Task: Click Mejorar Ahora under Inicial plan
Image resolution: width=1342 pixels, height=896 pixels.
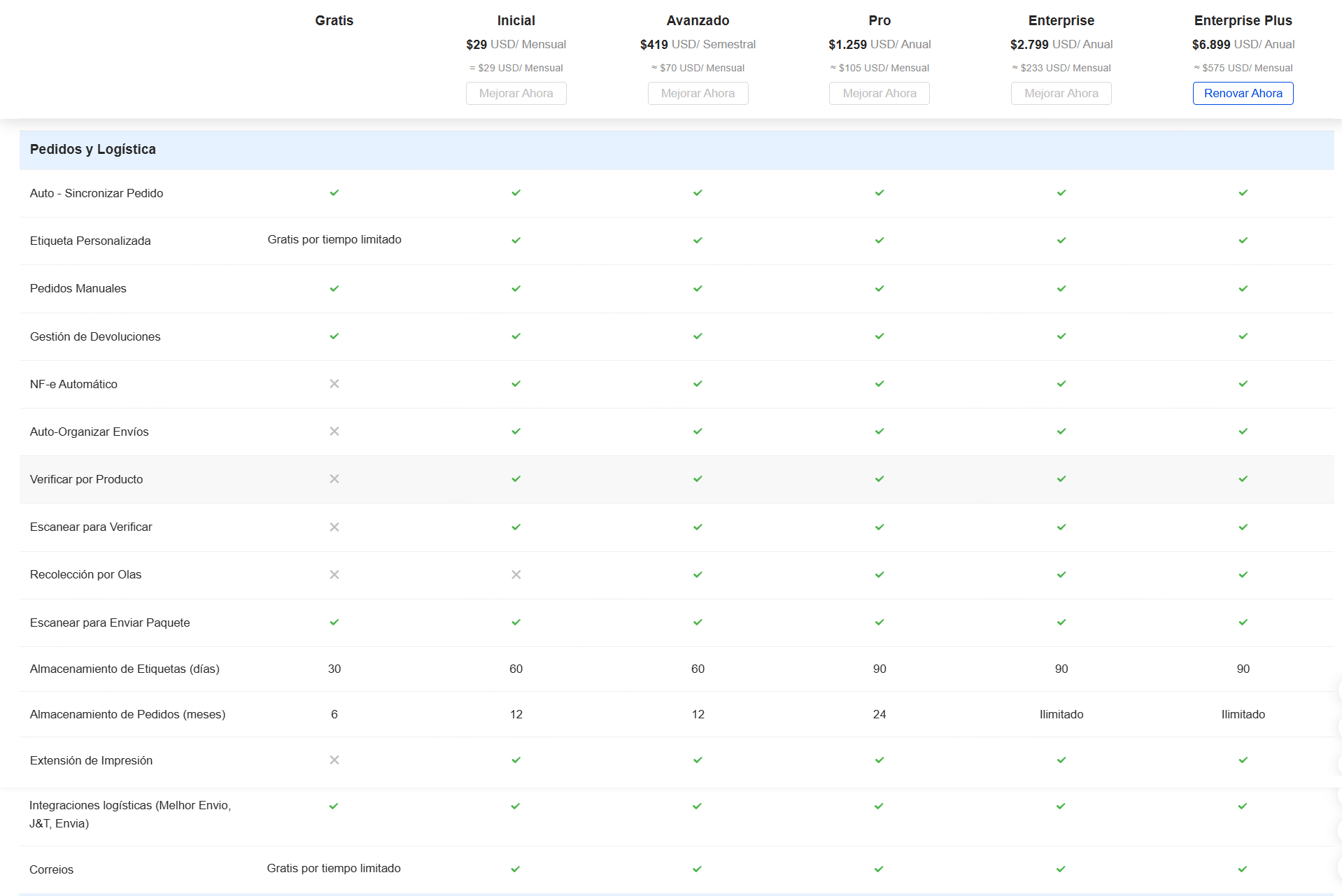Action: (516, 93)
